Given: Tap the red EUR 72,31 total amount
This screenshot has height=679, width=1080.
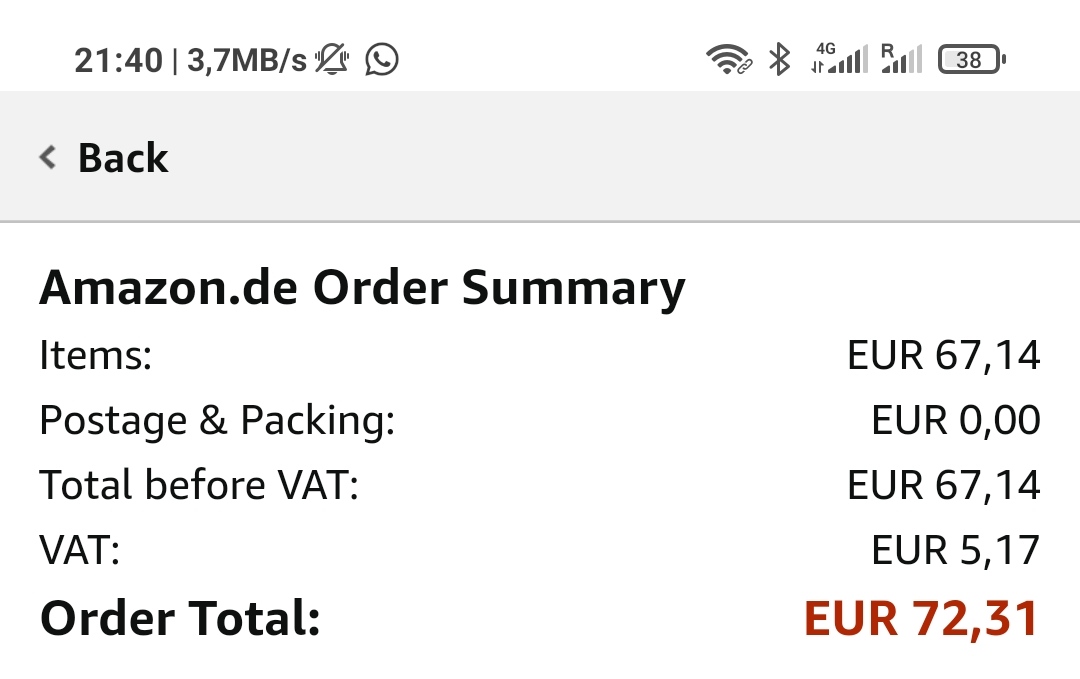Looking at the screenshot, I should pos(921,618).
